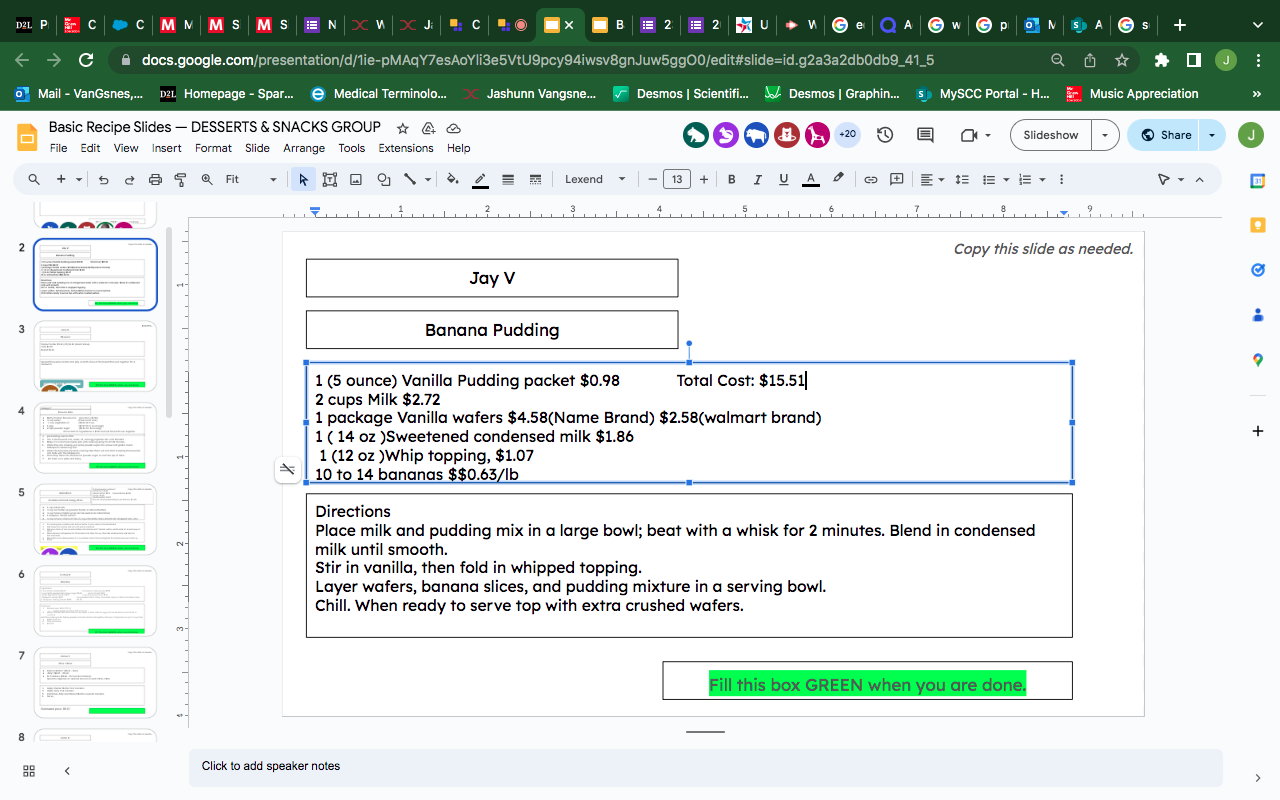Toggle italic formatting
1280x800 pixels.
(757, 179)
